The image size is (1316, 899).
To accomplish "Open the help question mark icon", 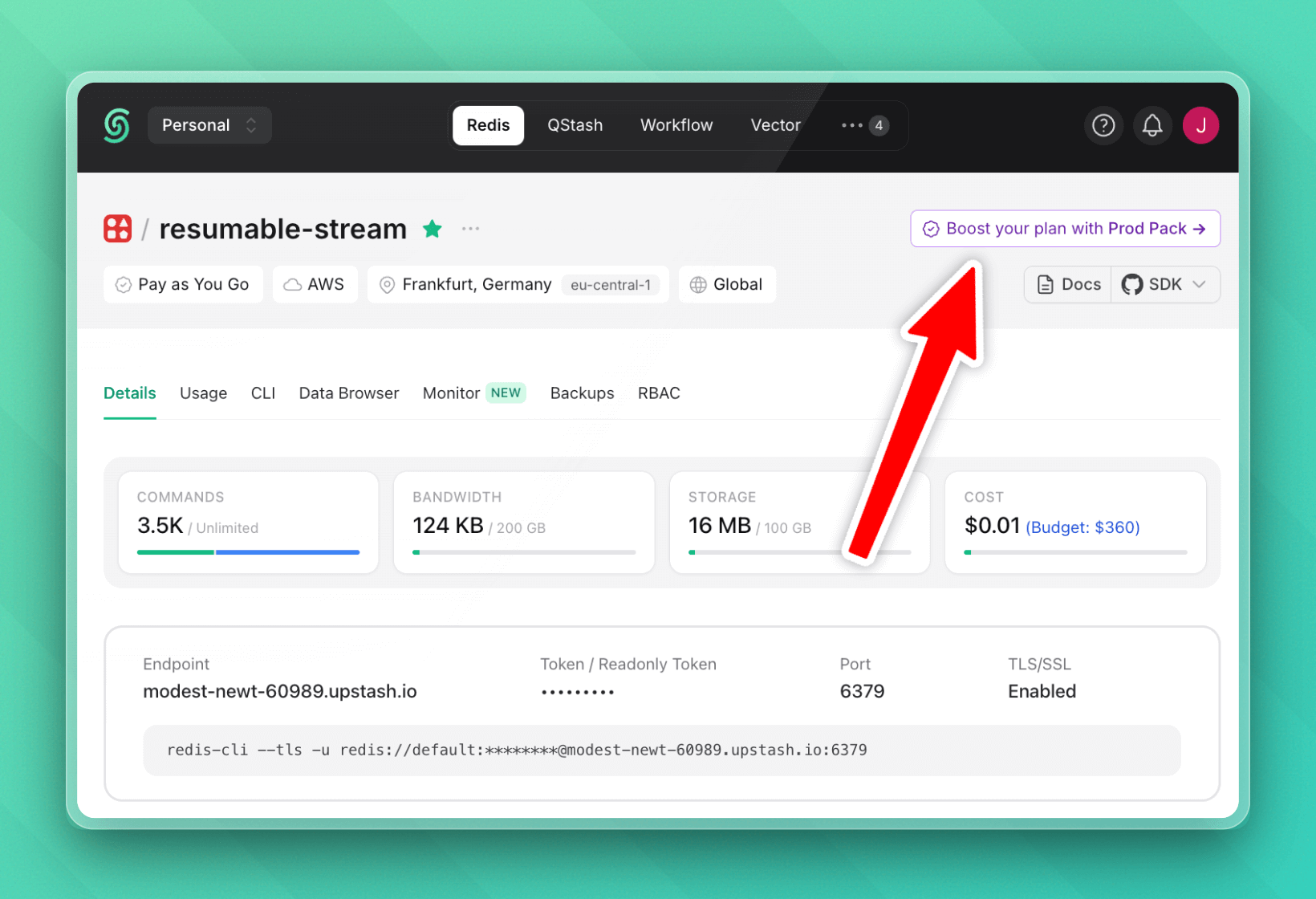I will (x=1103, y=125).
